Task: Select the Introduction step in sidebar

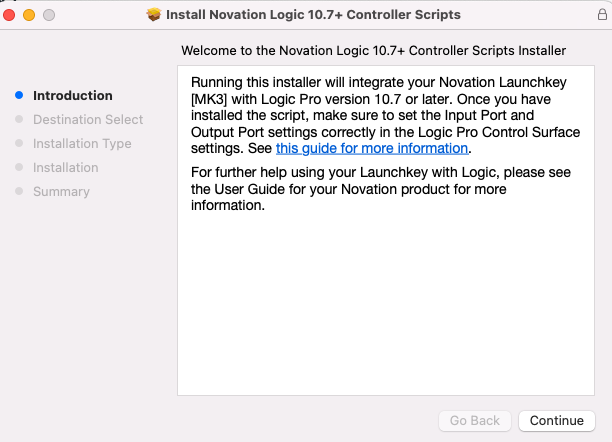Action: (73, 96)
